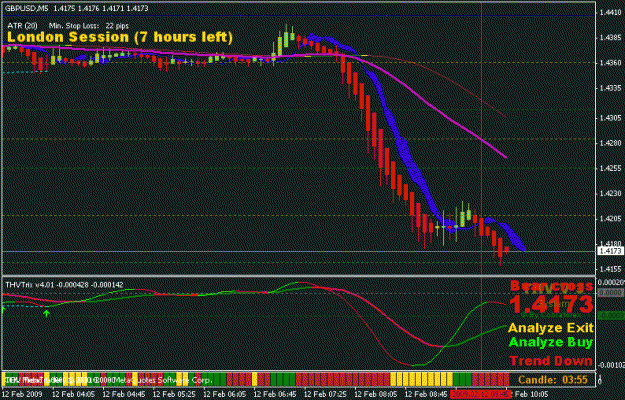The width and height of the screenshot is (625, 400).
Task: Click the highlighted 1.4173 current price tag
Action: (x=610, y=251)
